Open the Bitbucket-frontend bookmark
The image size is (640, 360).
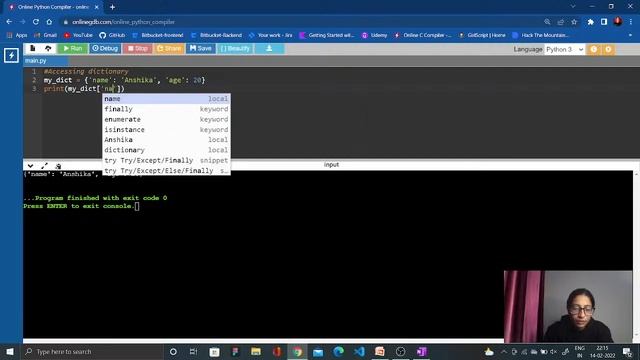pos(158,36)
